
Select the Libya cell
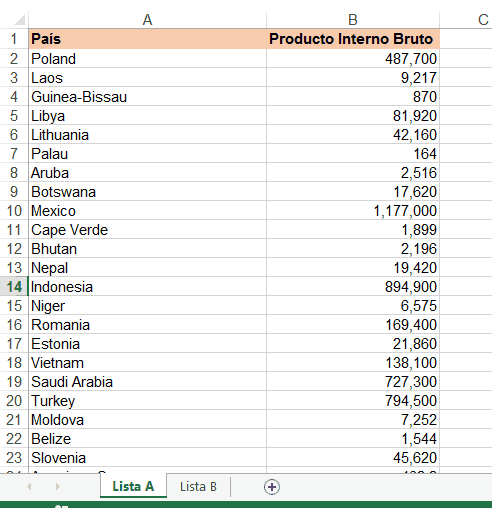tap(147, 116)
